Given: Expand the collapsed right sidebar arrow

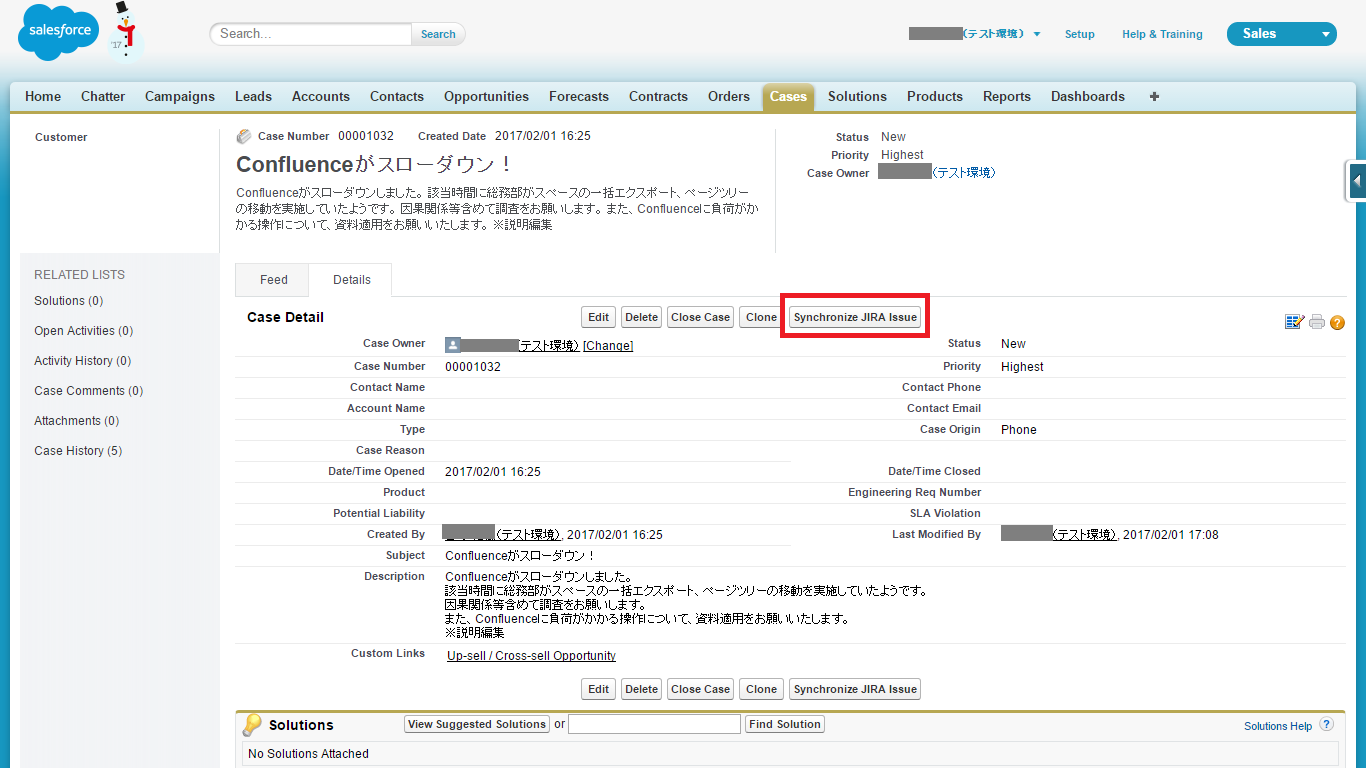Looking at the screenshot, I should 1356,182.
